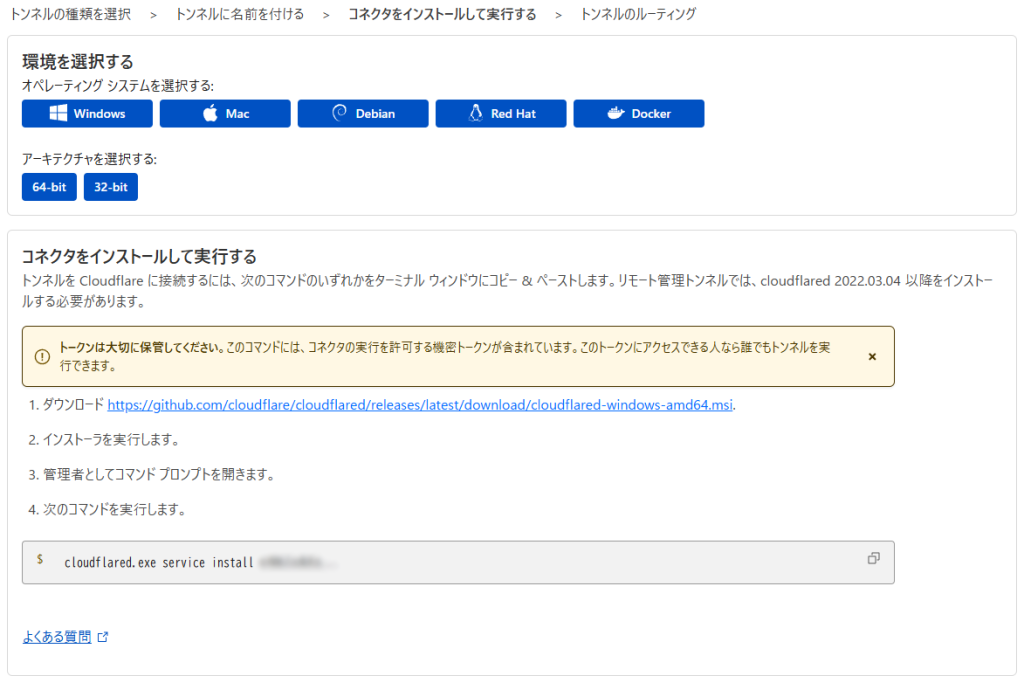The width and height of the screenshot is (1024, 683).
Task: Switch to the 32-bit architecture
Action: tap(111, 187)
